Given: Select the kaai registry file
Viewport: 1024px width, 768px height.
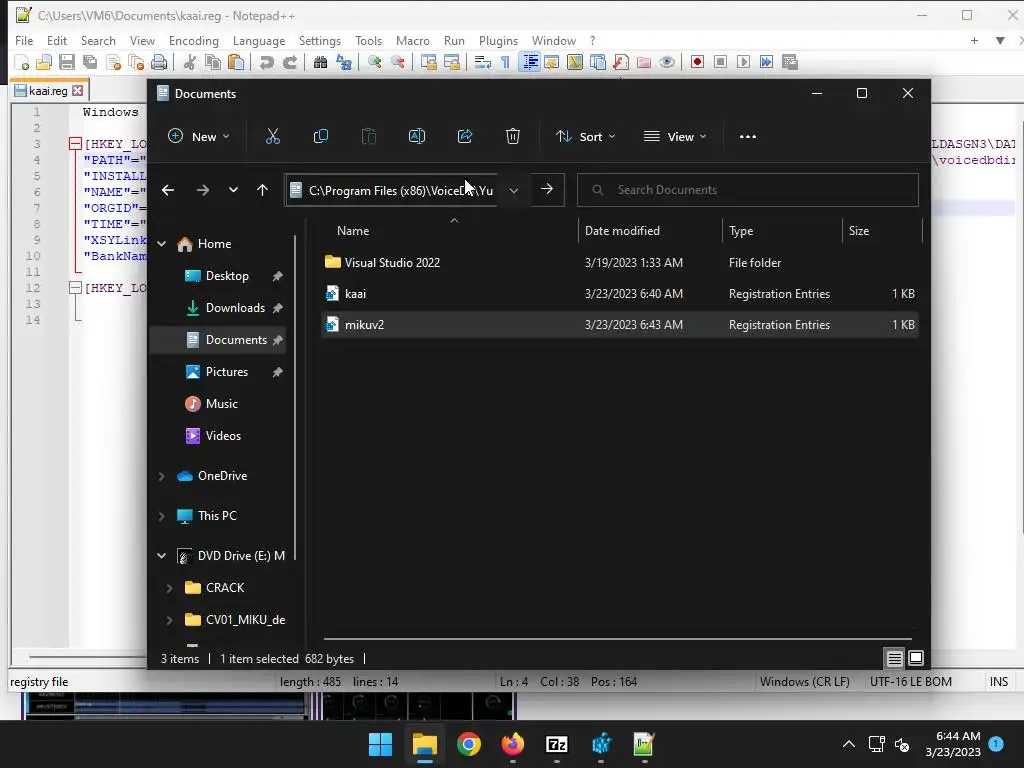Looking at the screenshot, I should (620, 294).
